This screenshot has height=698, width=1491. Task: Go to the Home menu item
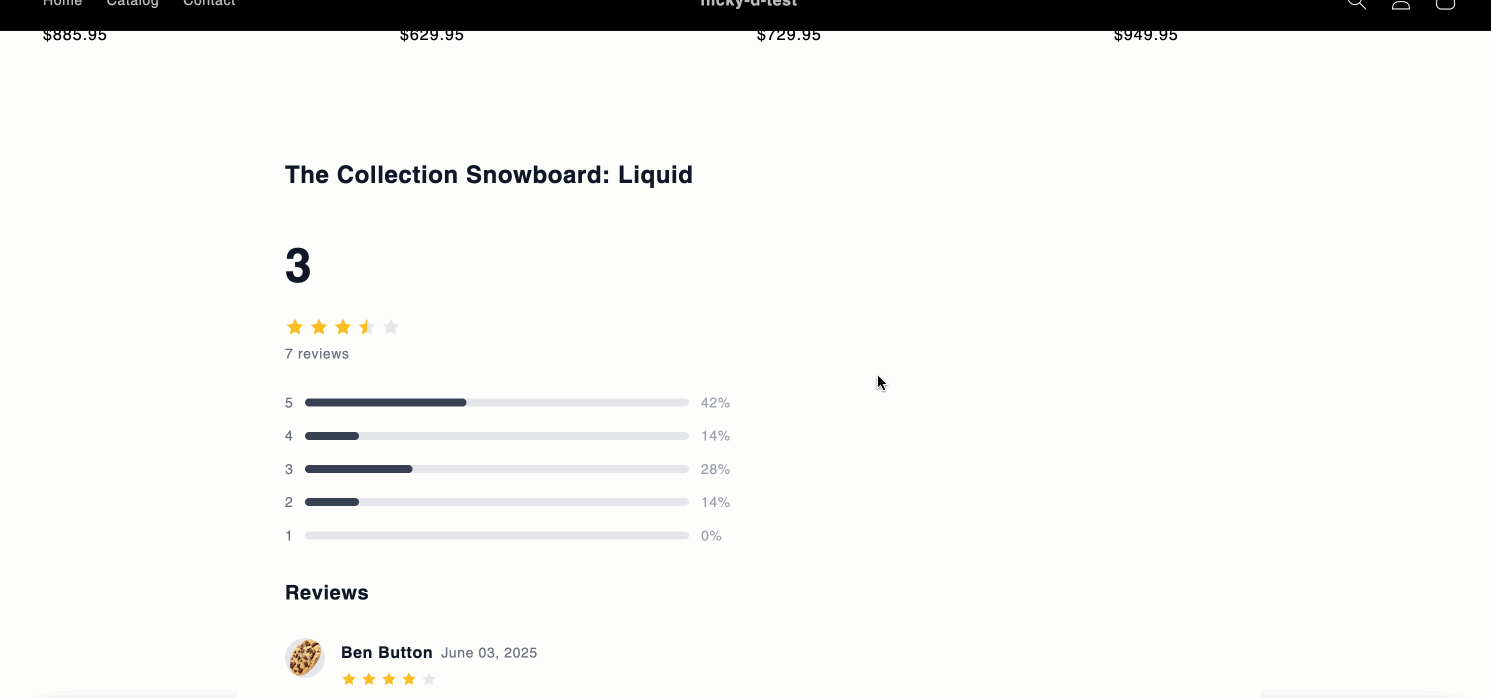coord(62,4)
